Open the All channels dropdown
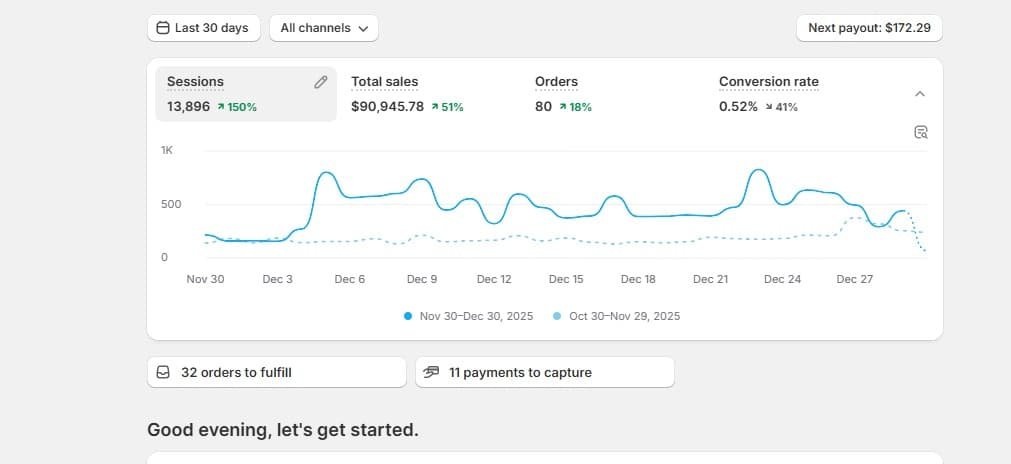1011x464 pixels. point(324,28)
